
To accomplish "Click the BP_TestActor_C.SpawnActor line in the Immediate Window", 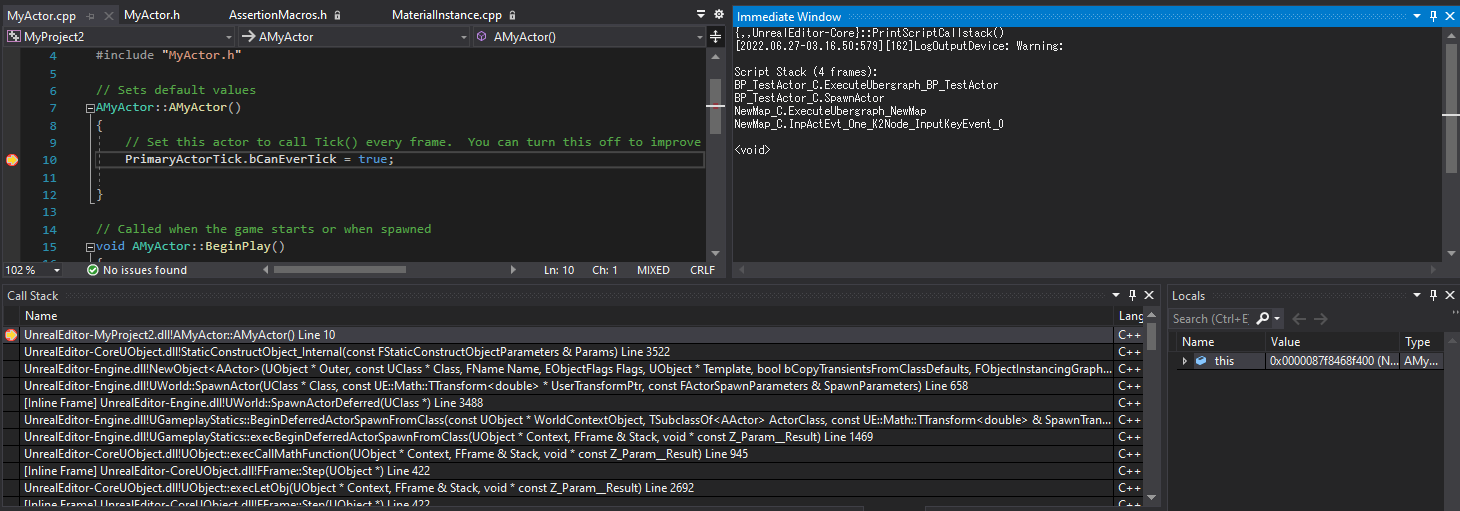I will (809, 98).
